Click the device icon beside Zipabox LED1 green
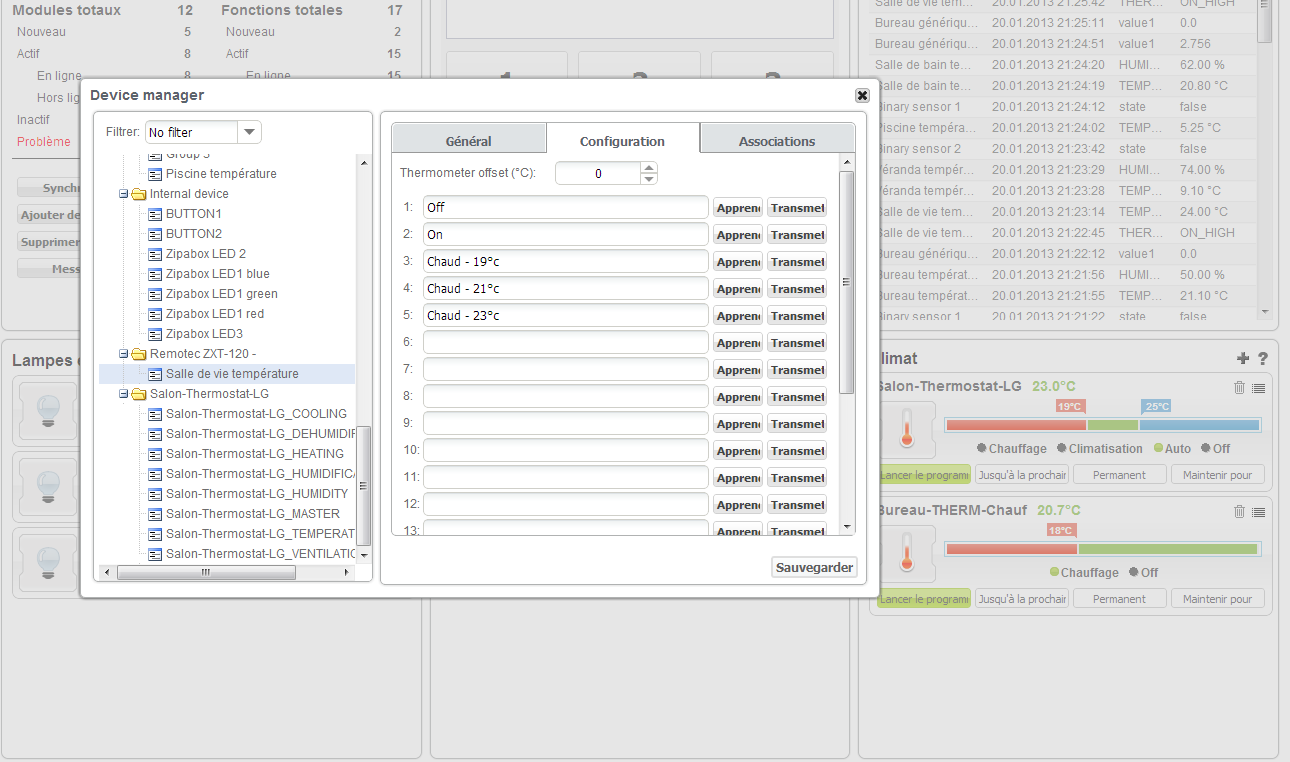1290x762 pixels. click(x=155, y=294)
